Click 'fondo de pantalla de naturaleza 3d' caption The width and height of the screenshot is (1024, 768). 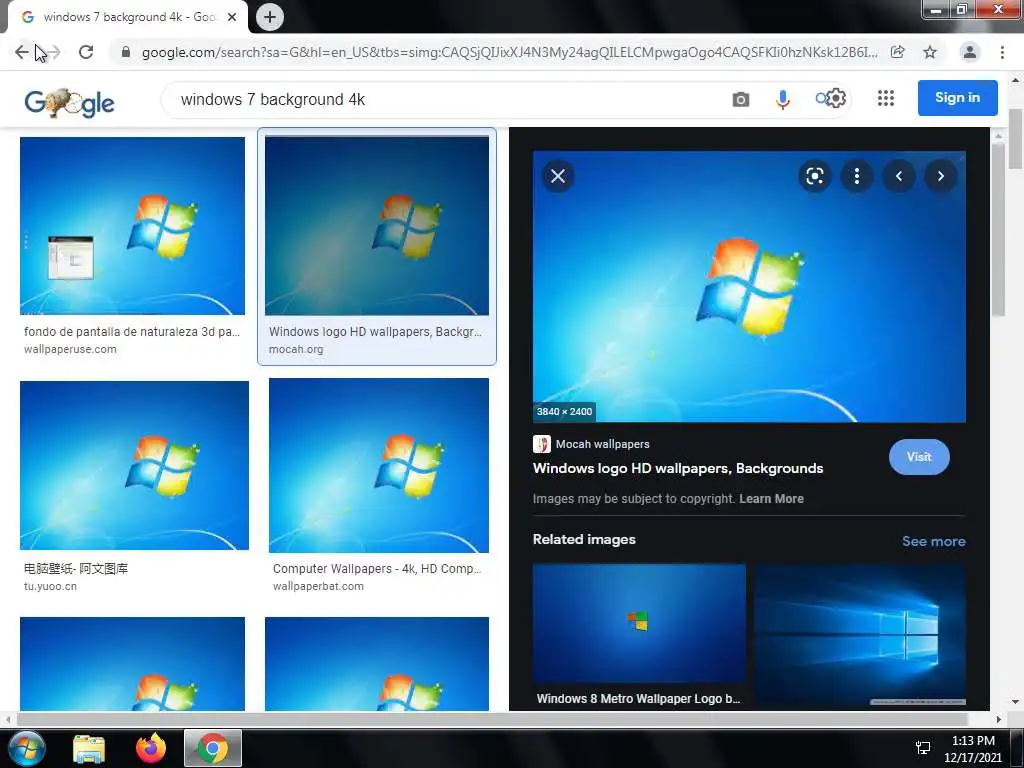(x=132, y=332)
